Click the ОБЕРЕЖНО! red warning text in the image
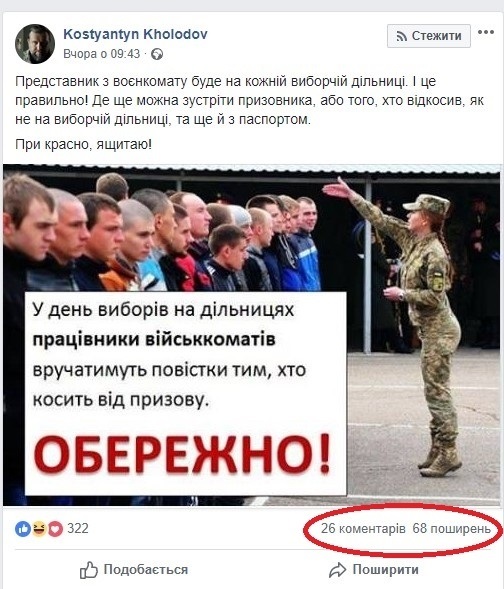The height and width of the screenshot is (589, 504). coord(182,454)
